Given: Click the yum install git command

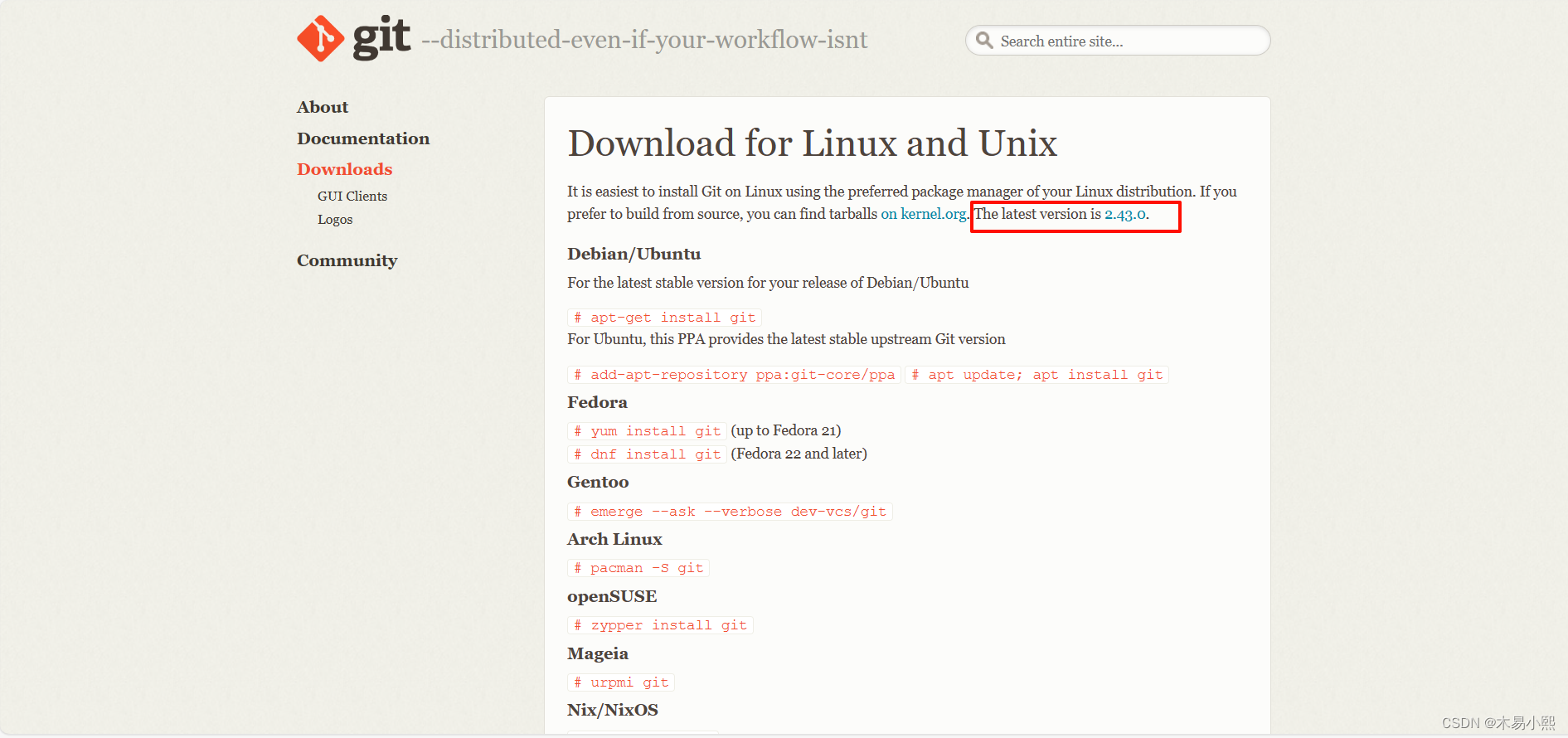Looking at the screenshot, I should (647, 431).
